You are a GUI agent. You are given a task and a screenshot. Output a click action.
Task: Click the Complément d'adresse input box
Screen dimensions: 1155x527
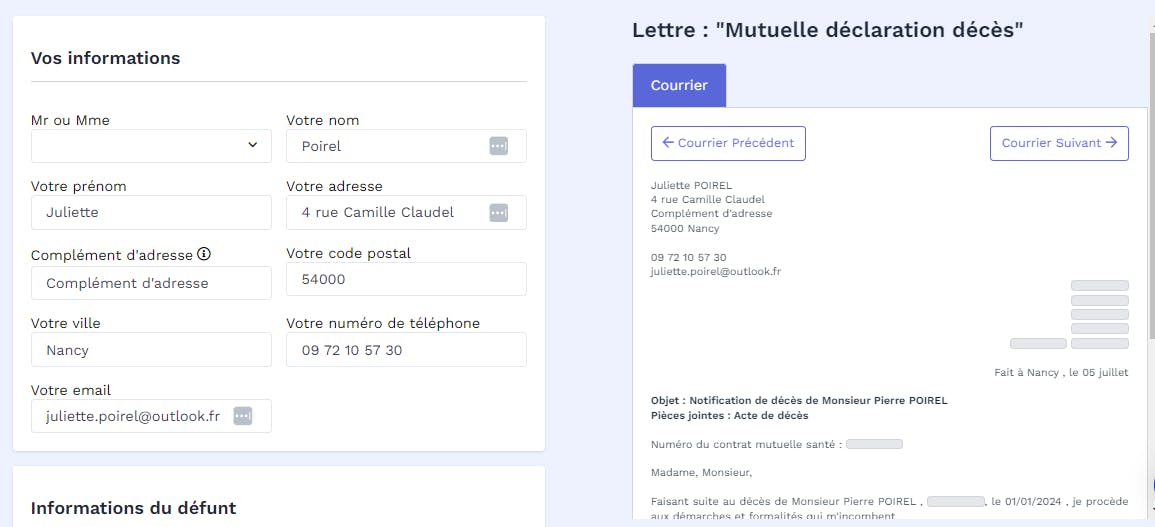(x=151, y=283)
